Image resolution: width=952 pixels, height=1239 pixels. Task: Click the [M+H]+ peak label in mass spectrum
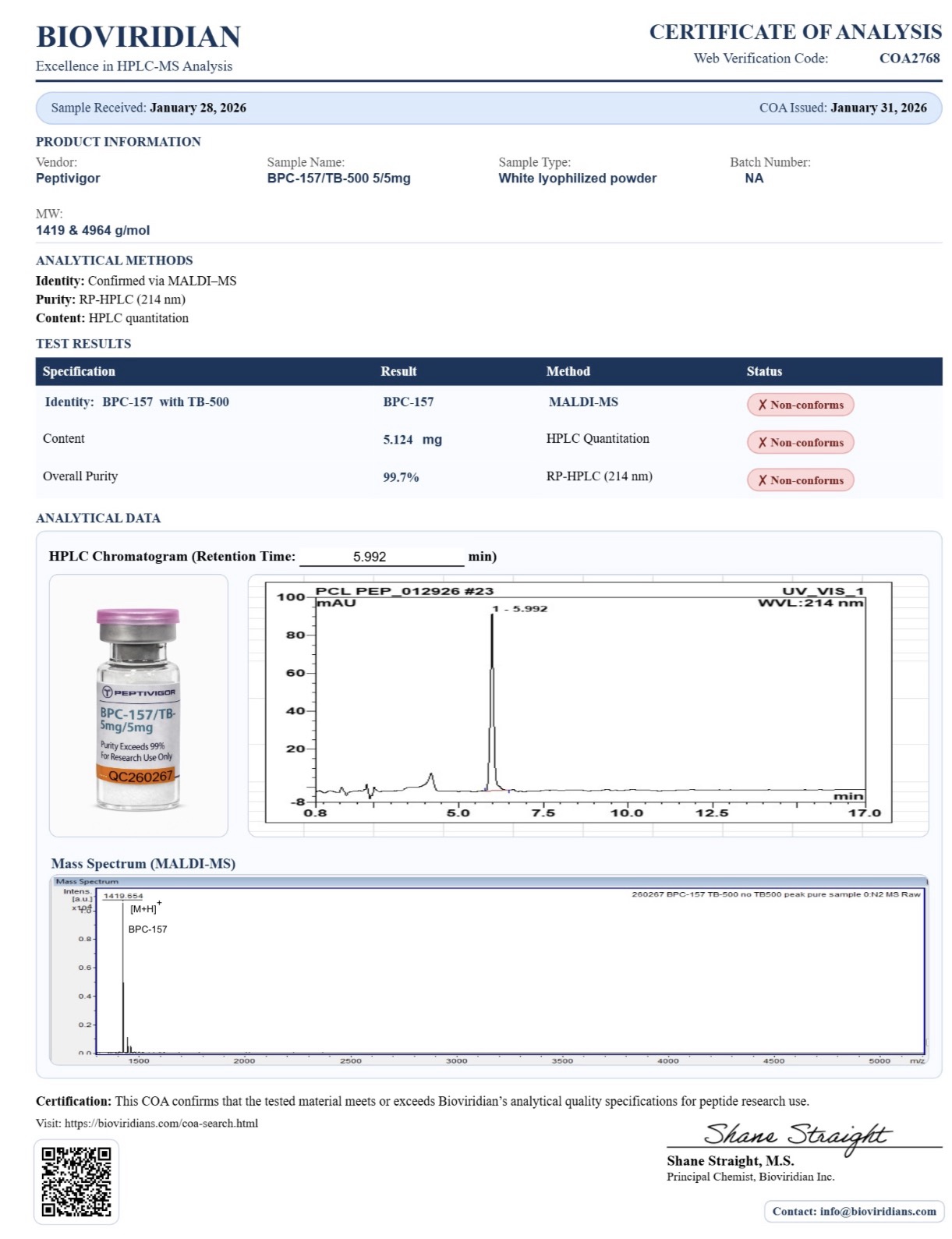pyautogui.click(x=145, y=908)
